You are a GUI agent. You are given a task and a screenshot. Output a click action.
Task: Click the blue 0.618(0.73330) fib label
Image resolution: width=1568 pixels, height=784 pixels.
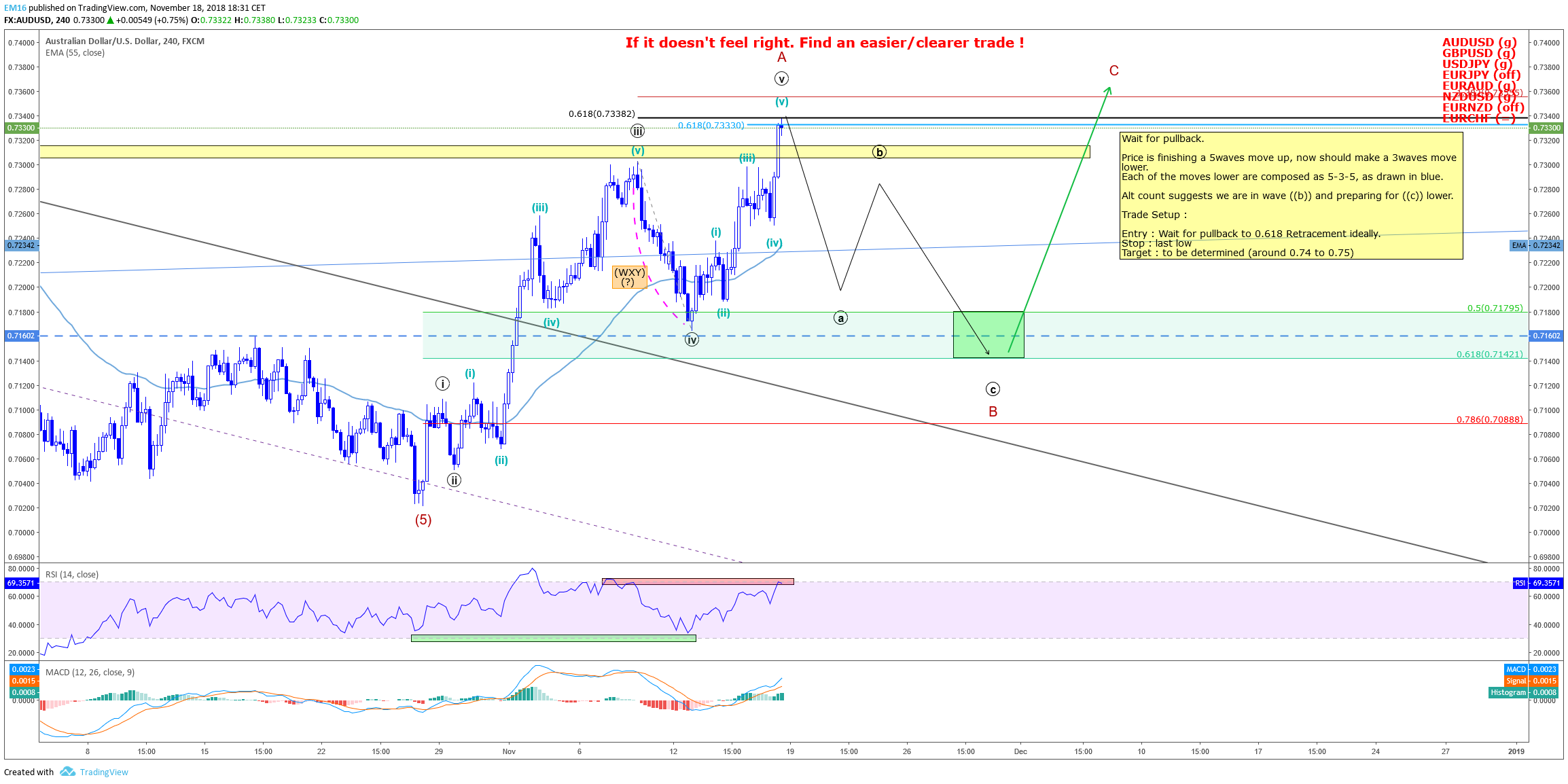711,126
